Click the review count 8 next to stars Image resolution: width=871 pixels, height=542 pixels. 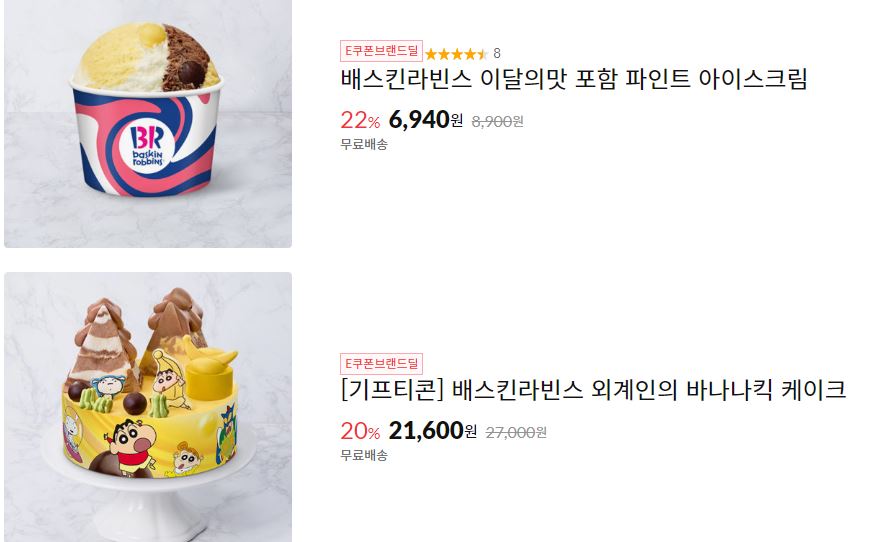click(497, 53)
